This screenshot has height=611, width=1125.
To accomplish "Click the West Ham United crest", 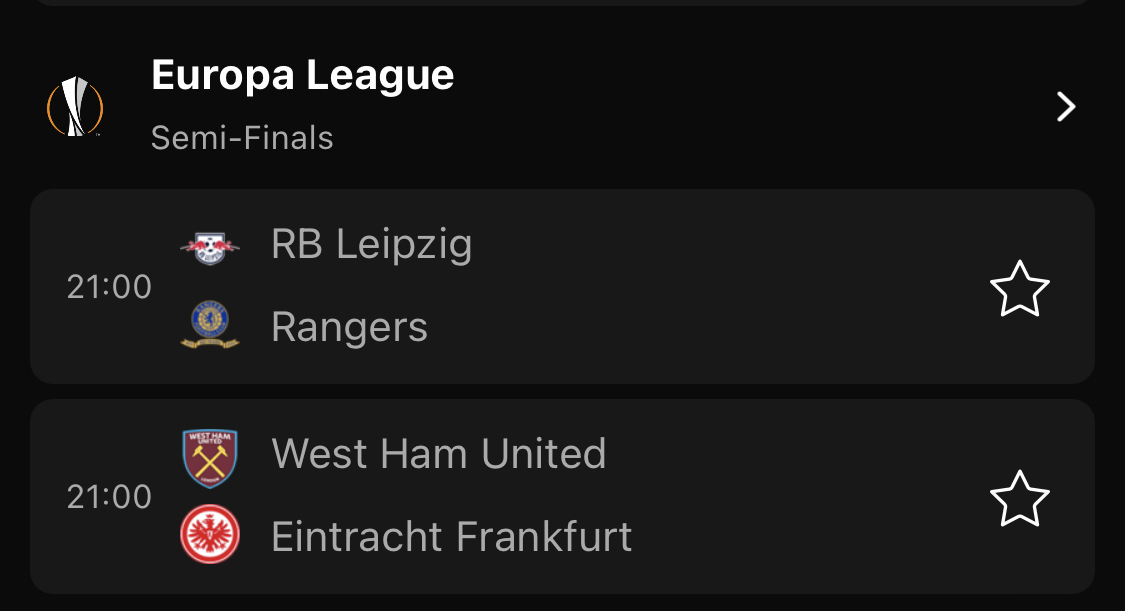I will [210, 458].
